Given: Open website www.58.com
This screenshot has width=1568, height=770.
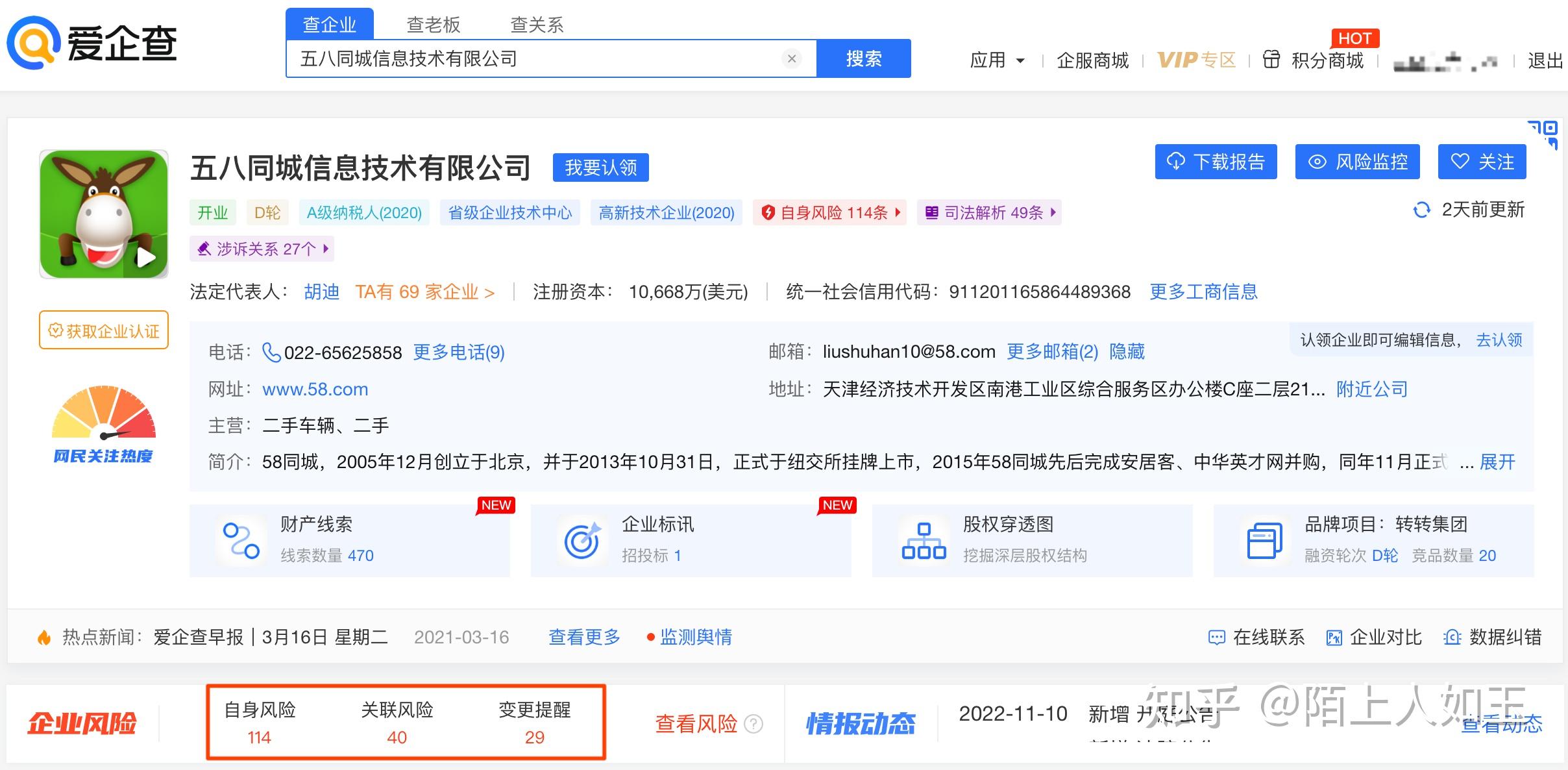Looking at the screenshot, I should coord(315,389).
